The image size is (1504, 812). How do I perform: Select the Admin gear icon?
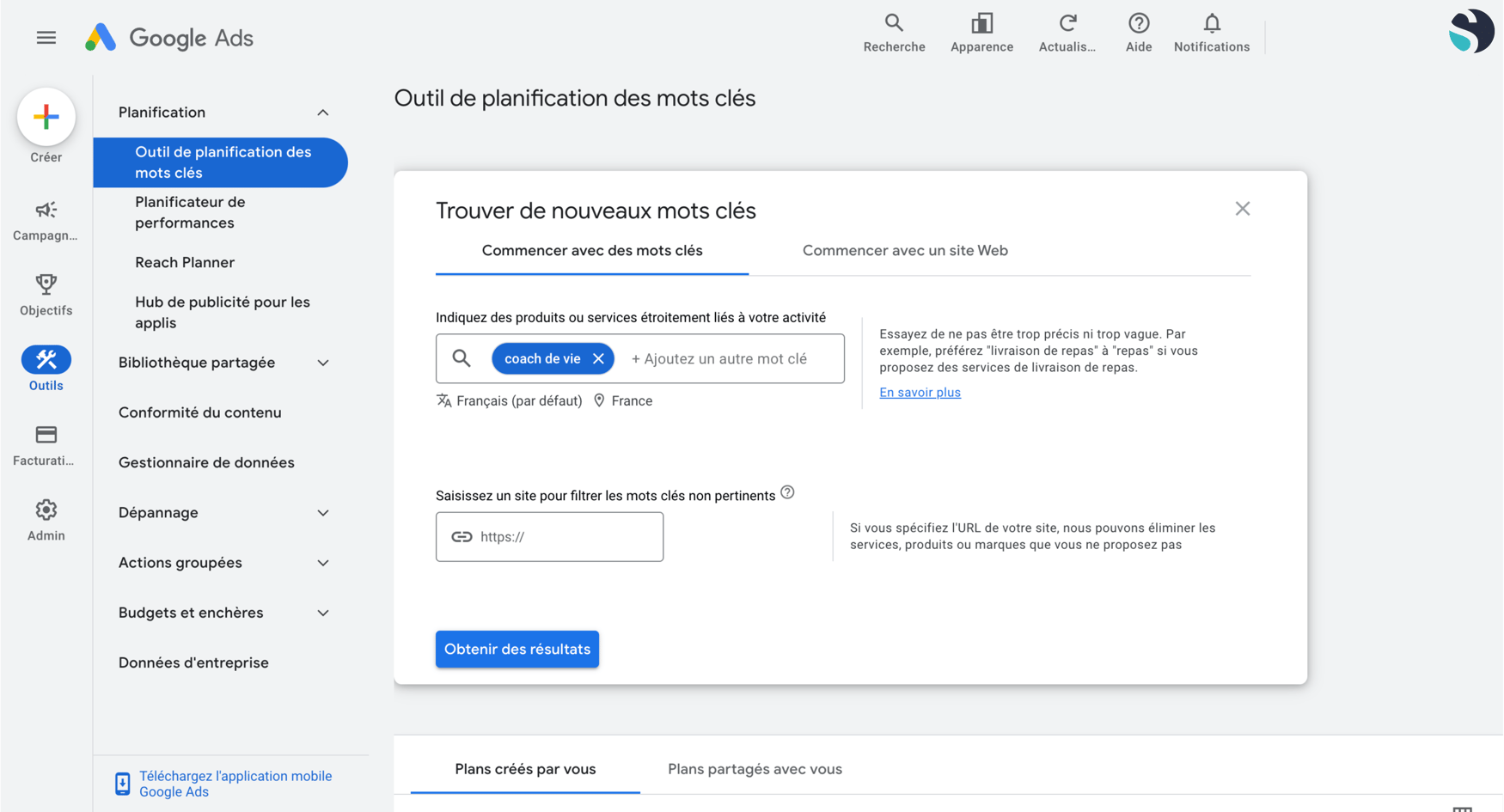[46, 509]
